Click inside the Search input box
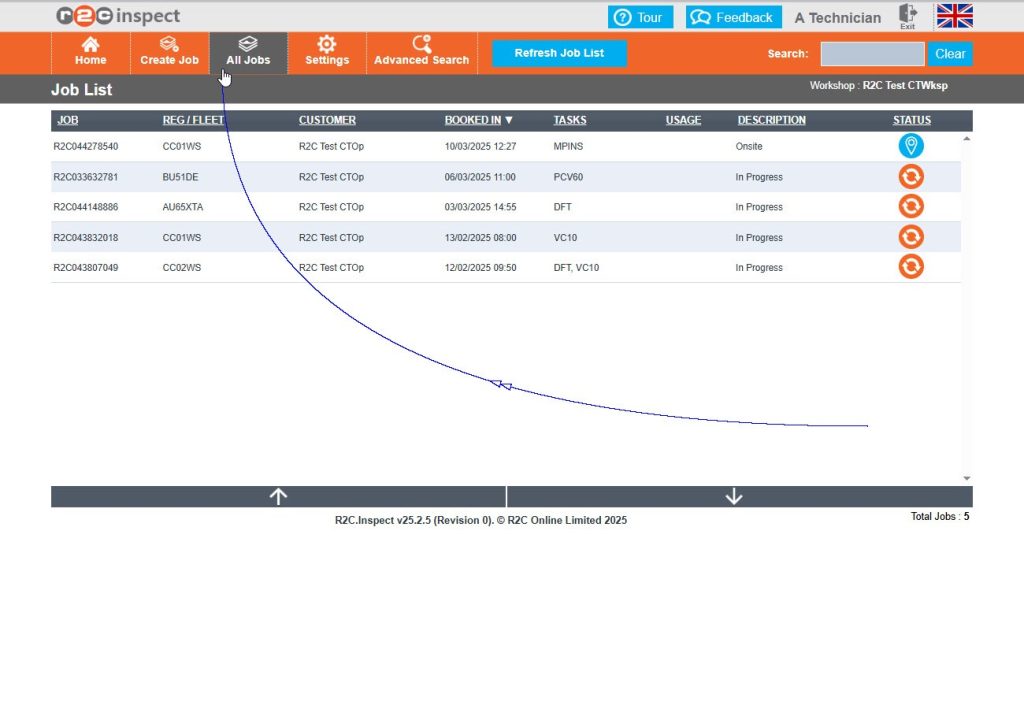This screenshot has height=709, width=1024. click(x=871, y=54)
